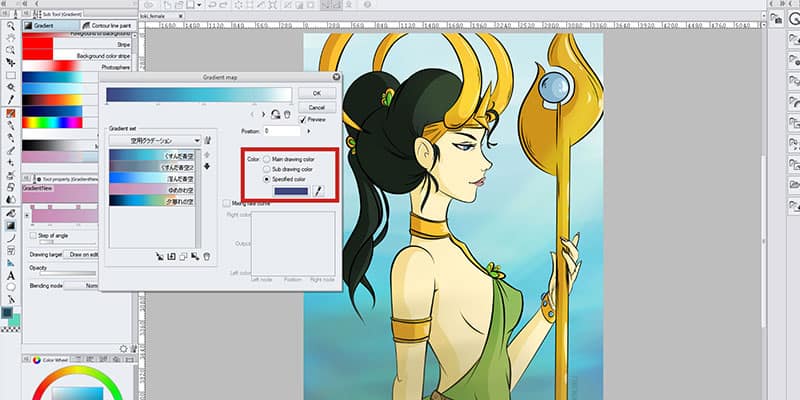Click Sub Tool [Gradient] panel title
The width and height of the screenshot is (800, 400).
coord(63,14)
